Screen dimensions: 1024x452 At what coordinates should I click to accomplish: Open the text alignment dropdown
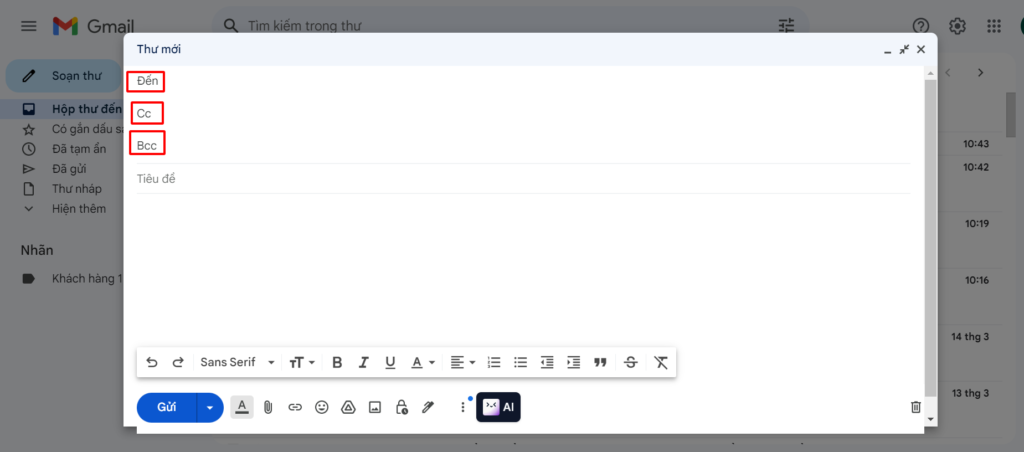(462, 363)
